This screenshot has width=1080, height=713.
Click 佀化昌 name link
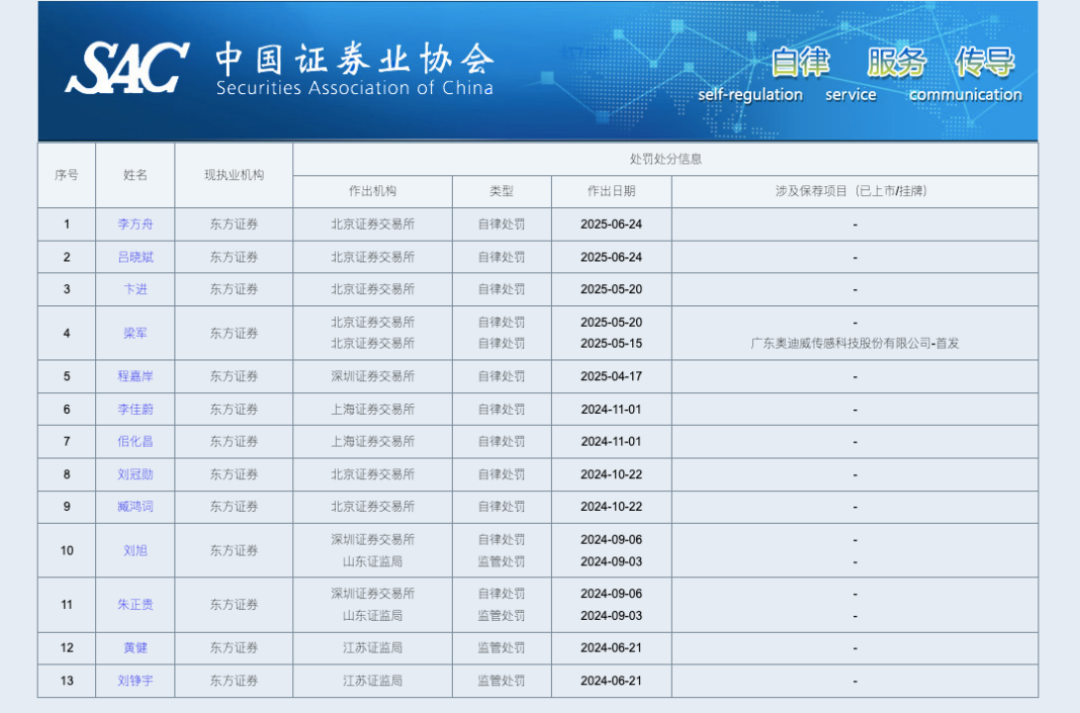pos(135,441)
